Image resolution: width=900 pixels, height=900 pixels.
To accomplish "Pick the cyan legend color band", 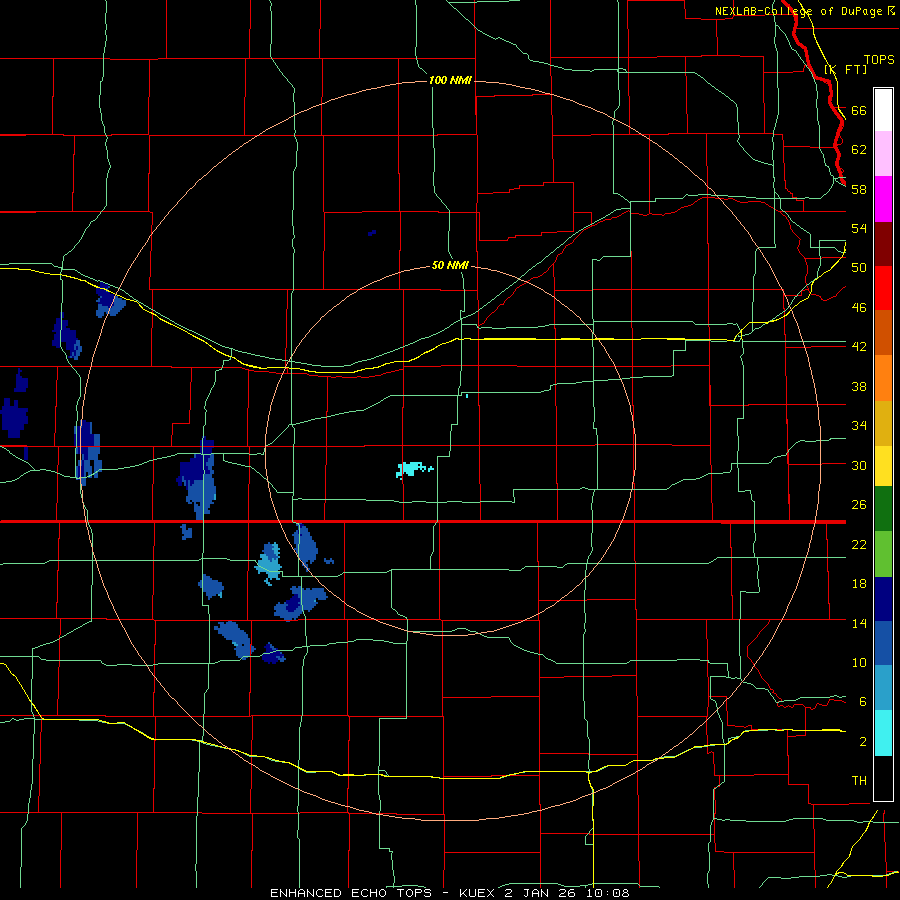I will coord(883,733).
